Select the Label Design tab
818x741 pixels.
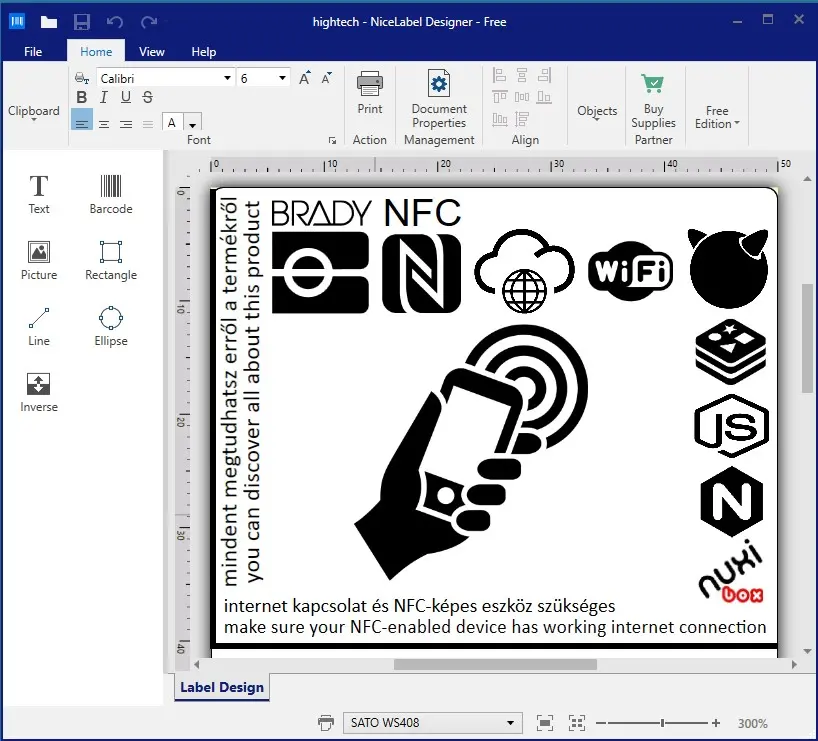pos(222,687)
